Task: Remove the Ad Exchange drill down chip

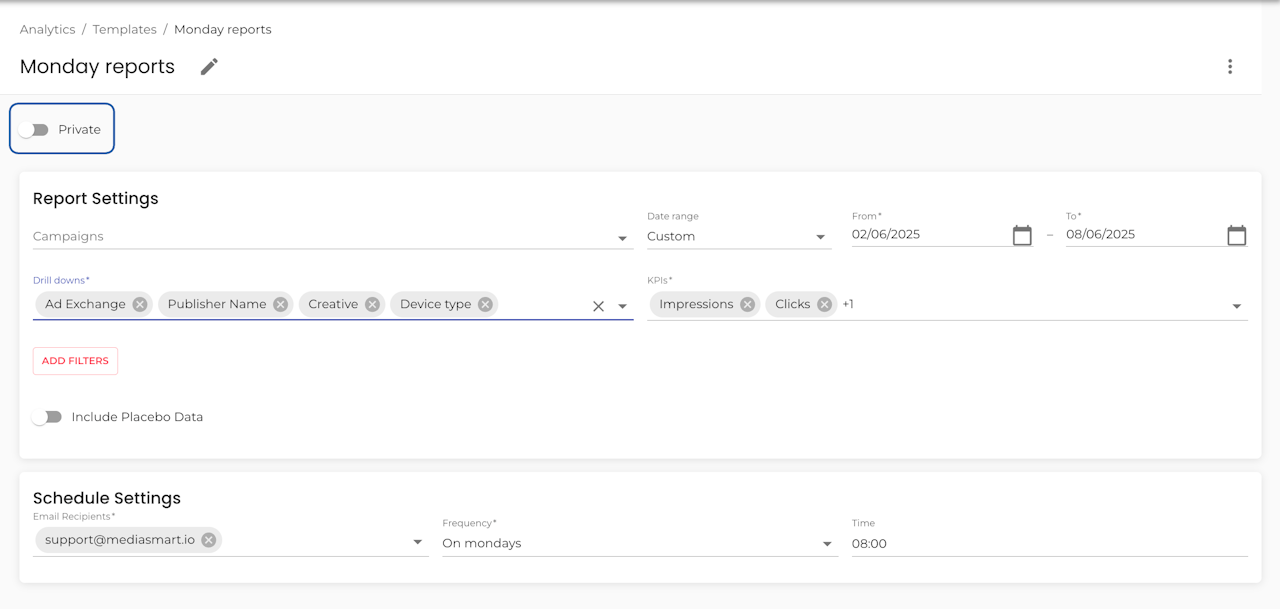Action: pyautogui.click(x=140, y=305)
